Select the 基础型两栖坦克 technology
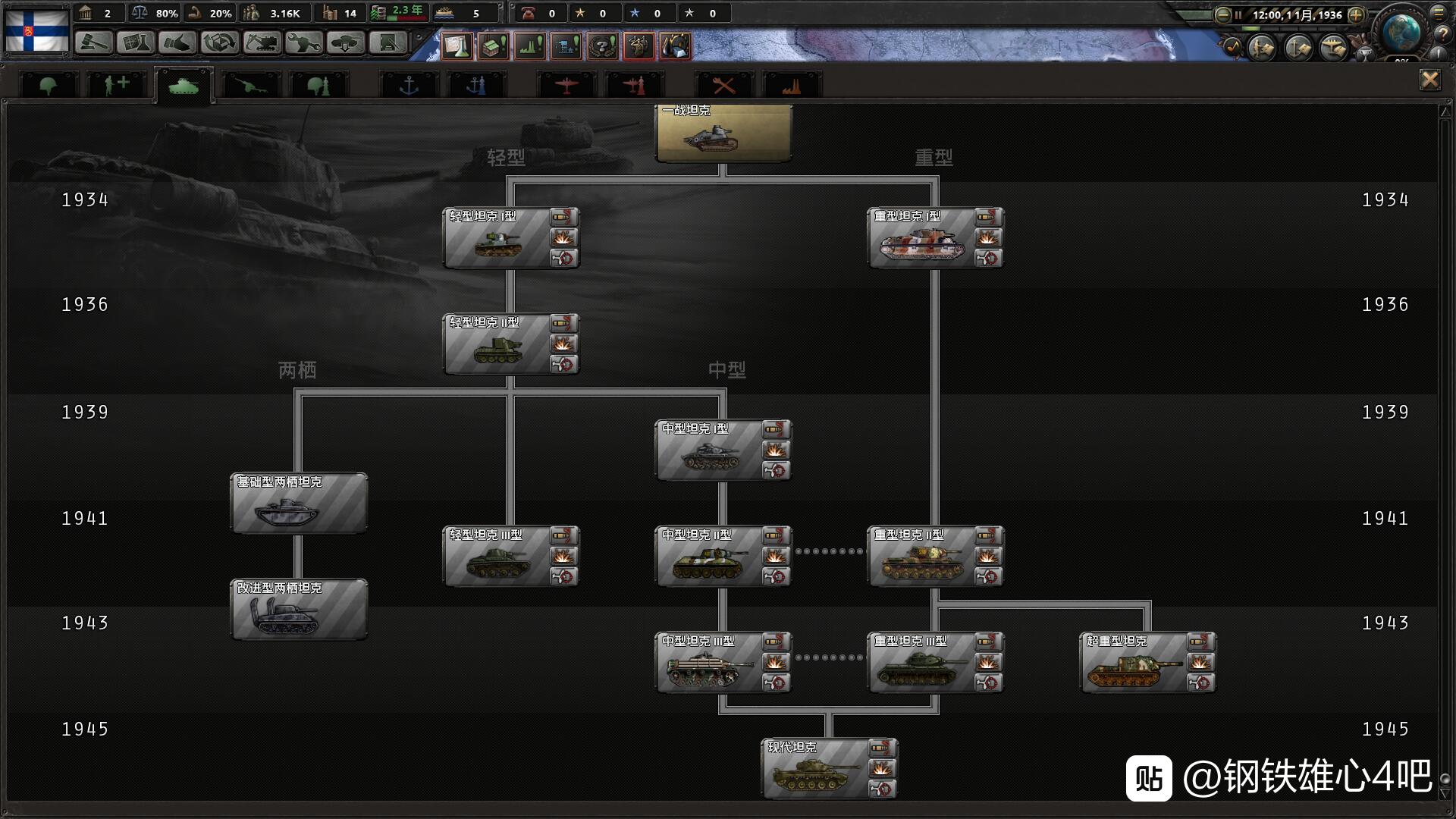The width and height of the screenshot is (1456, 819). coord(300,504)
